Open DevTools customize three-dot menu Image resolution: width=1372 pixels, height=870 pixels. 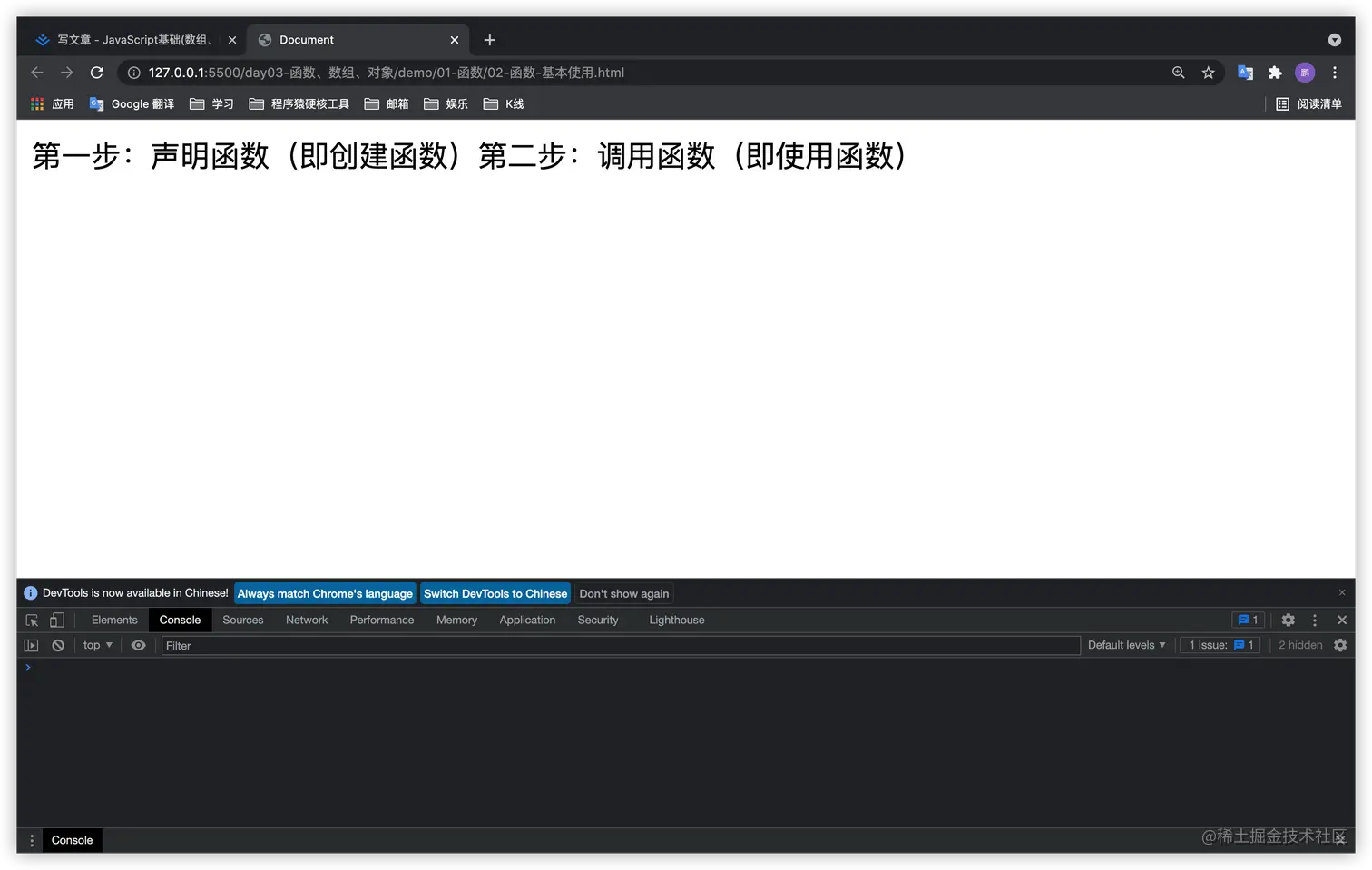point(1315,621)
